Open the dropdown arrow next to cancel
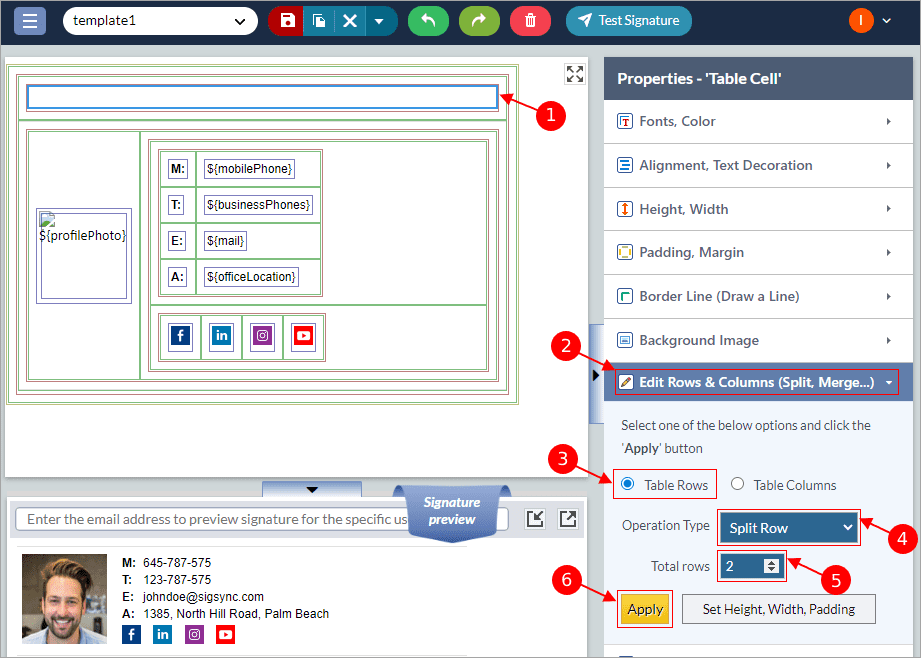The width and height of the screenshot is (921, 658). [381, 21]
